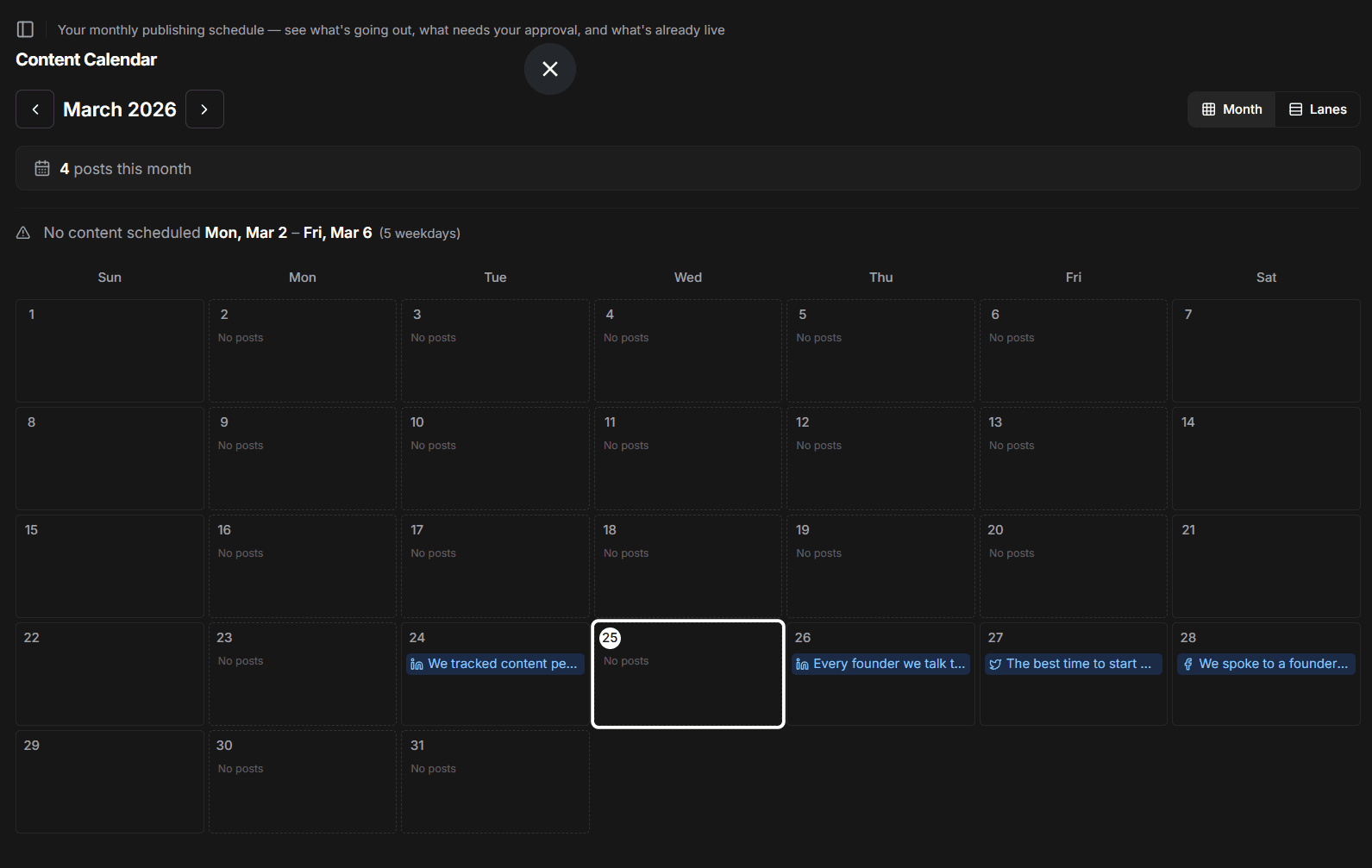Select the March 16 day cell
The width and height of the screenshot is (1372, 868).
point(303,566)
